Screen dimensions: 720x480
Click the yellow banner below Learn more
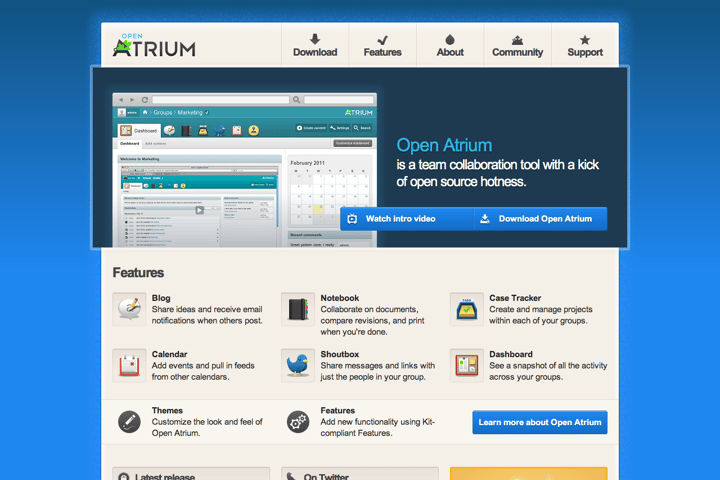[529, 474]
